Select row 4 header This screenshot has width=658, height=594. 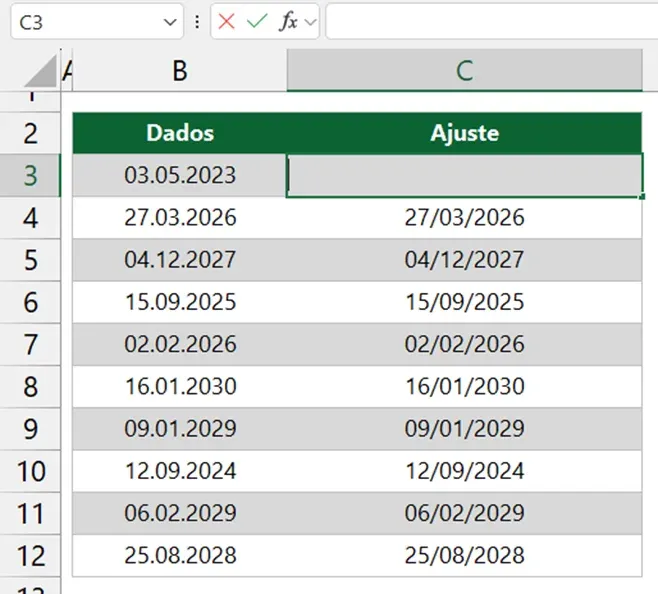[x=30, y=218]
